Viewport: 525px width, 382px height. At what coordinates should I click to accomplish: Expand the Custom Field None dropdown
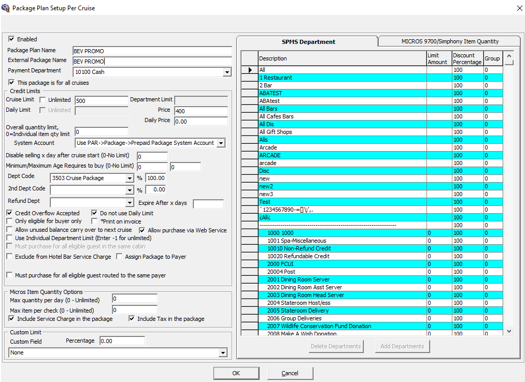(x=223, y=353)
